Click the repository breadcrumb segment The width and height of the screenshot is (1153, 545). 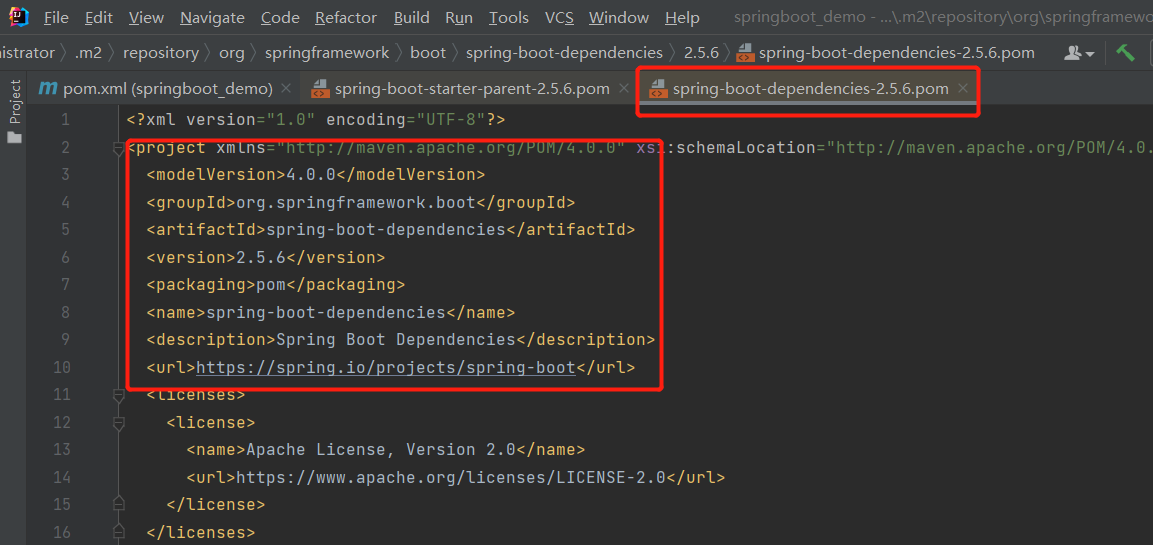click(x=161, y=53)
